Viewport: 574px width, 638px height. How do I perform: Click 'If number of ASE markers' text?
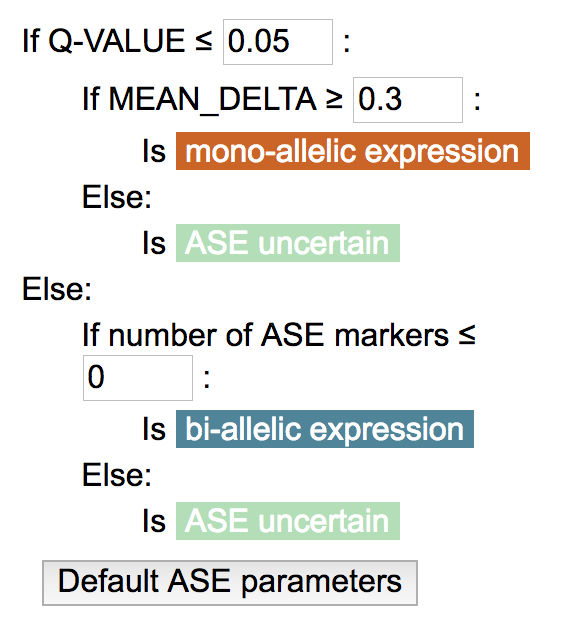[265, 335]
